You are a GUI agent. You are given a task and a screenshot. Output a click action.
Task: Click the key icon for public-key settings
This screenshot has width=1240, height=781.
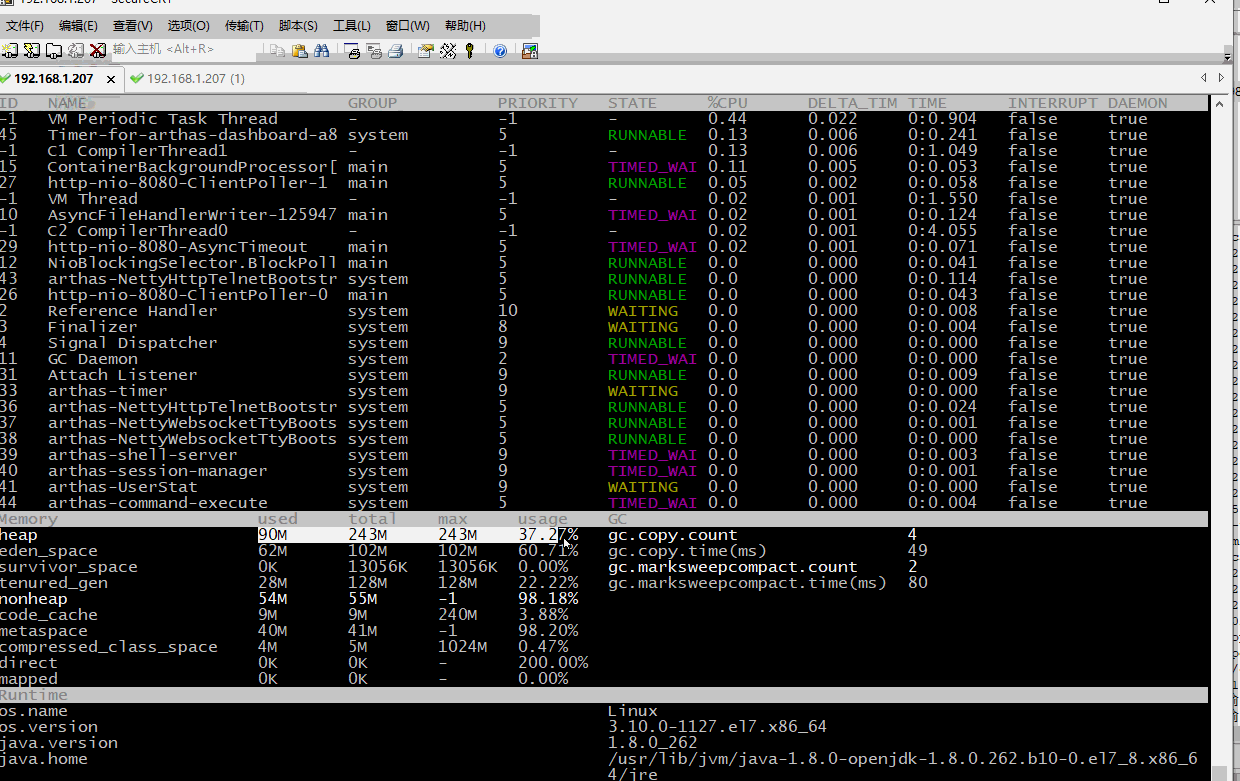click(470, 50)
